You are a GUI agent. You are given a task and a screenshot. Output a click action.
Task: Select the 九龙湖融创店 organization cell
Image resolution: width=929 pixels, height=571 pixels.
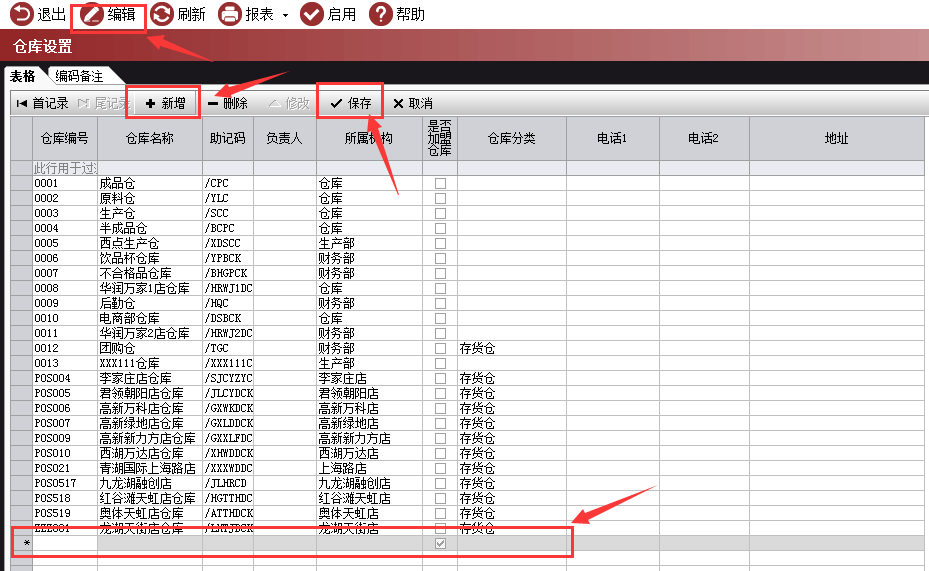click(x=369, y=483)
